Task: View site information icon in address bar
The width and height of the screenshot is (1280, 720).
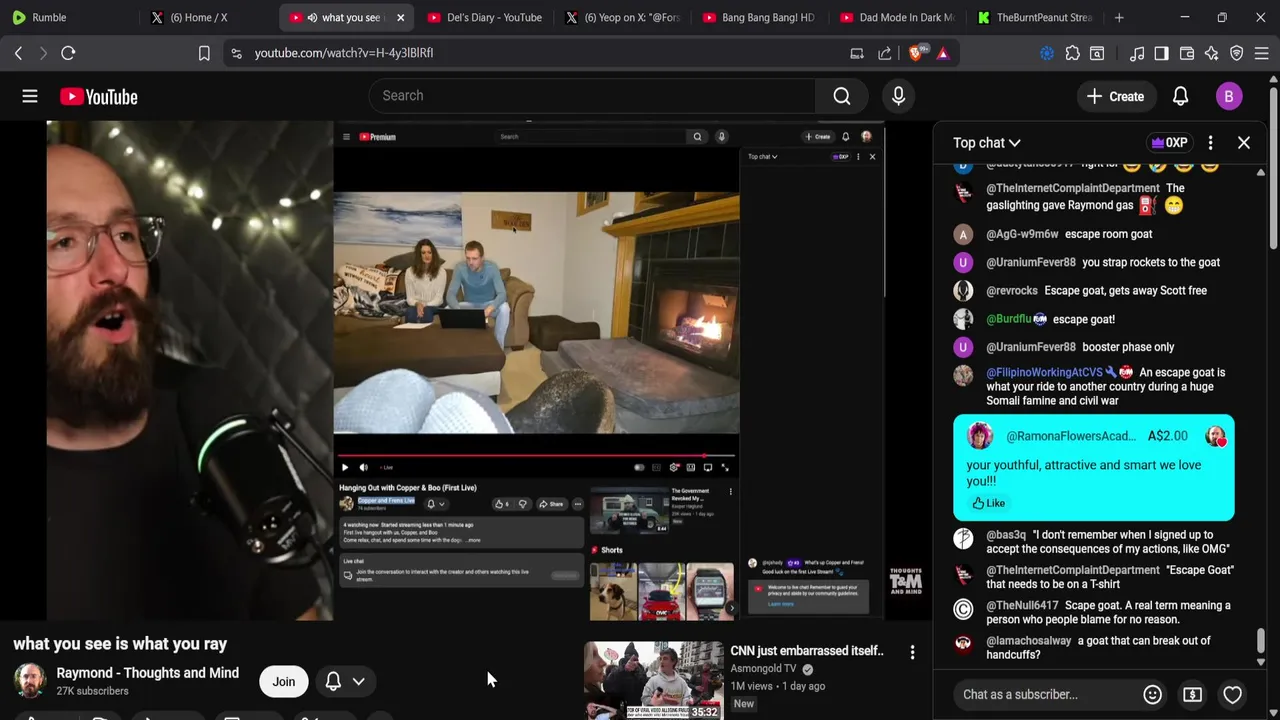Action: pyautogui.click(x=236, y=53)
